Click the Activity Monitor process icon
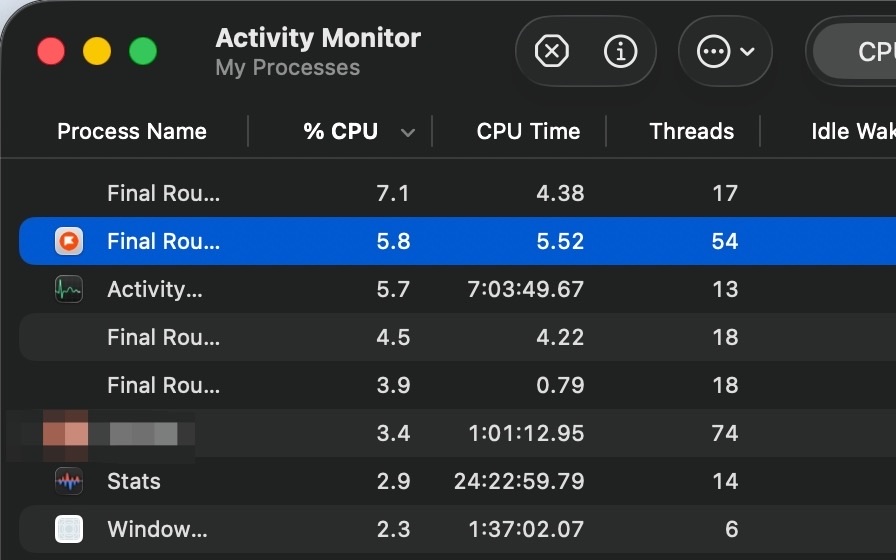896x560 pixels. 69,289
